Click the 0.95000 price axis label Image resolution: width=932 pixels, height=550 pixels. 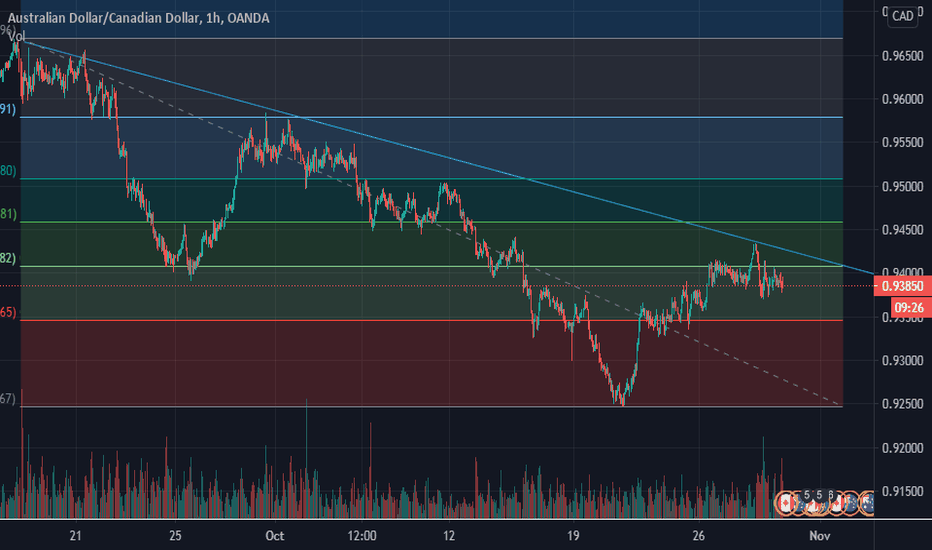tap(902, 186)
